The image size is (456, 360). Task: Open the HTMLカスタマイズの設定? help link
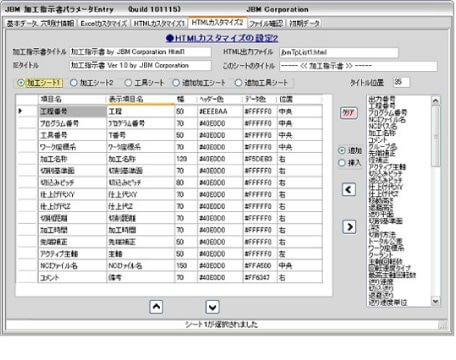[222, 38]
